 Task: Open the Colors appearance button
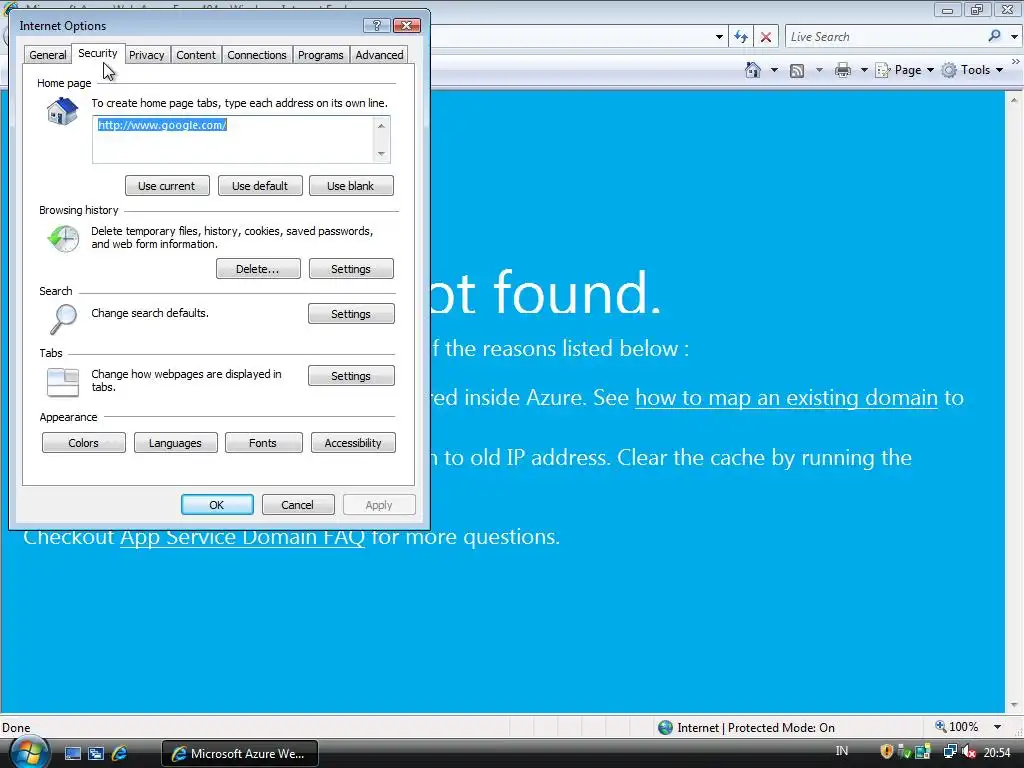(84, 443)
